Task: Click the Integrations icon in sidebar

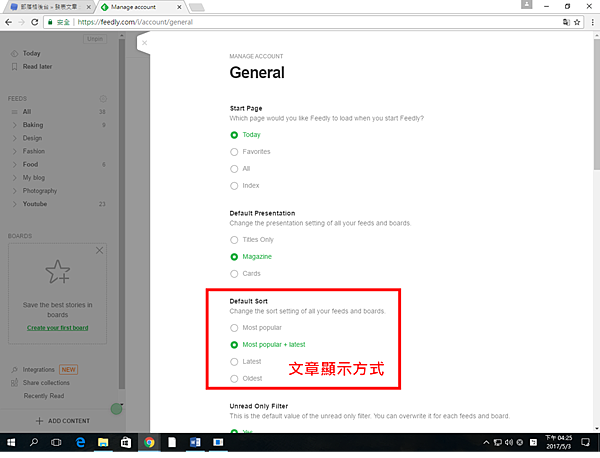Action: pyautogui.click(x=14, y=370)
